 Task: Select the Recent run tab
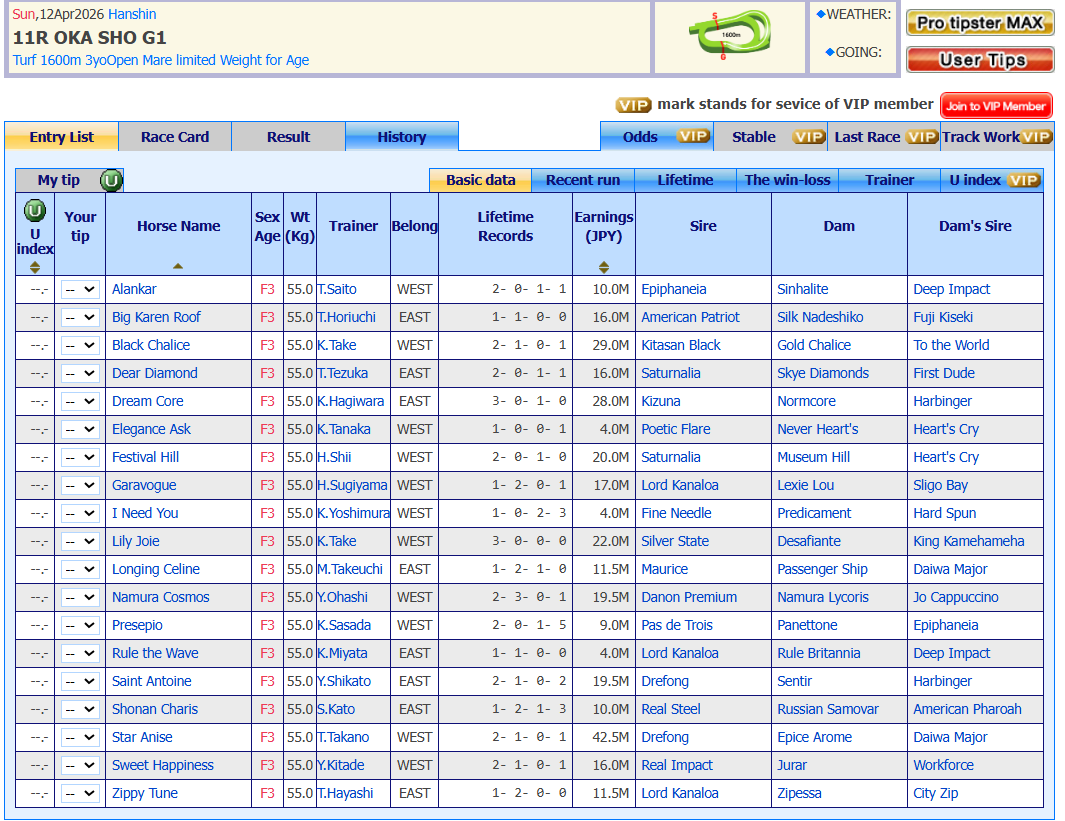pyautogui.click(x=583, y=180)
